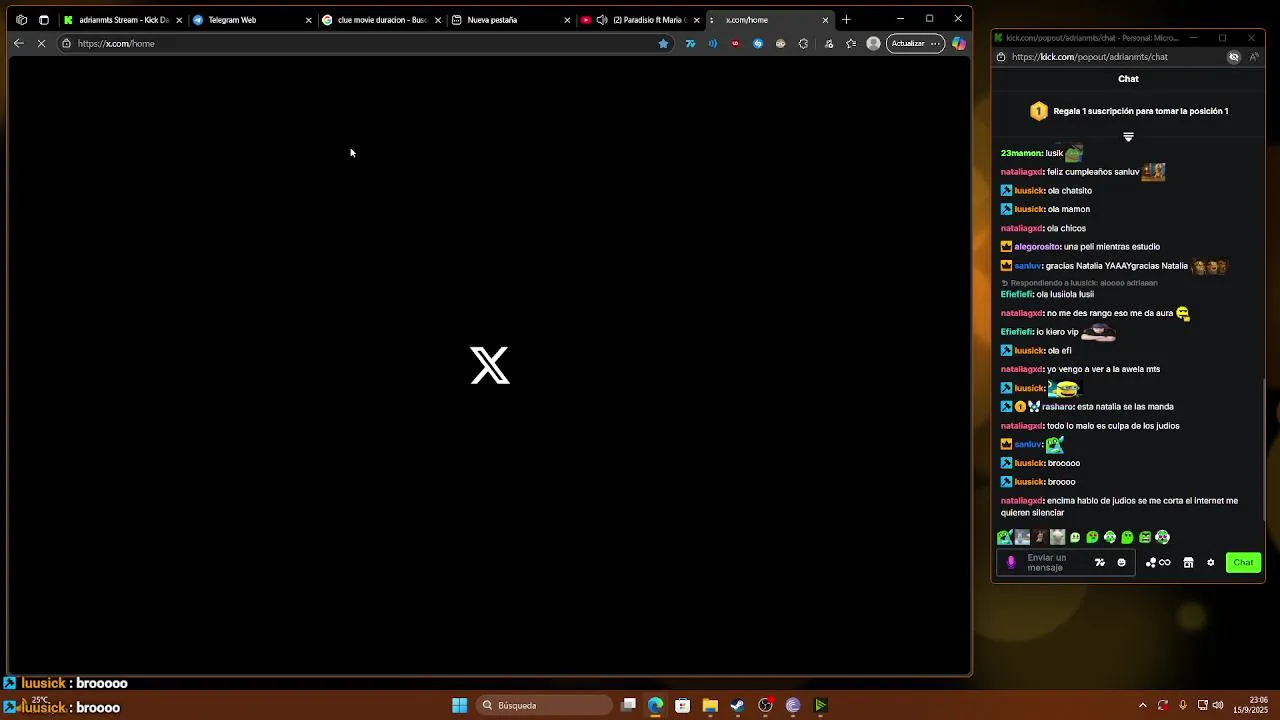
Task: Open the Edge profile avatar
Action: [x=874, y=43]
